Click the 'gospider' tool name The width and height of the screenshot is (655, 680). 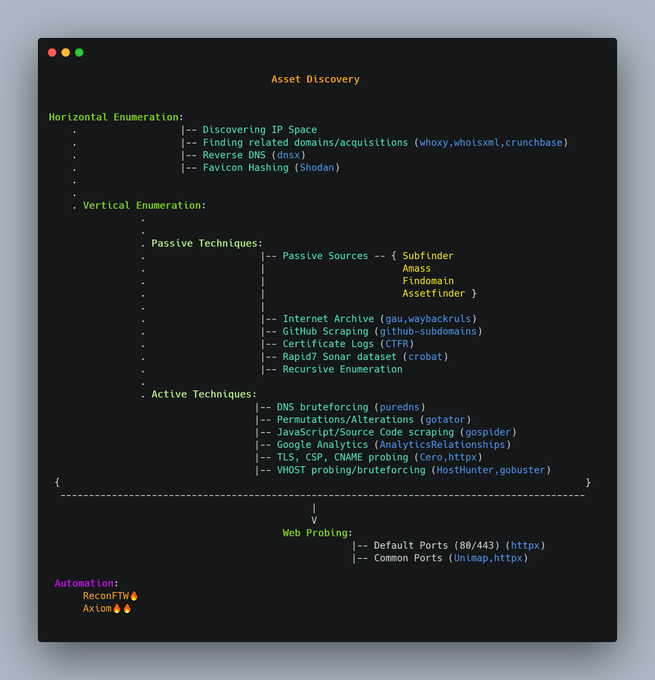488,432
